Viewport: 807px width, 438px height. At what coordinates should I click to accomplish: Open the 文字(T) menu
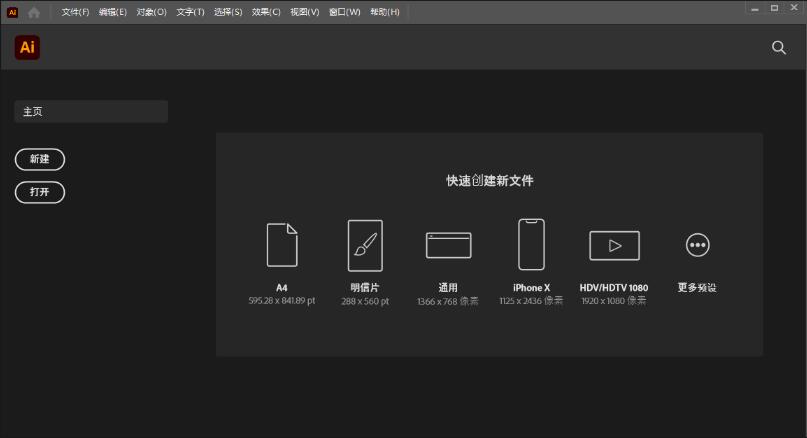click(x=190, y=12)
